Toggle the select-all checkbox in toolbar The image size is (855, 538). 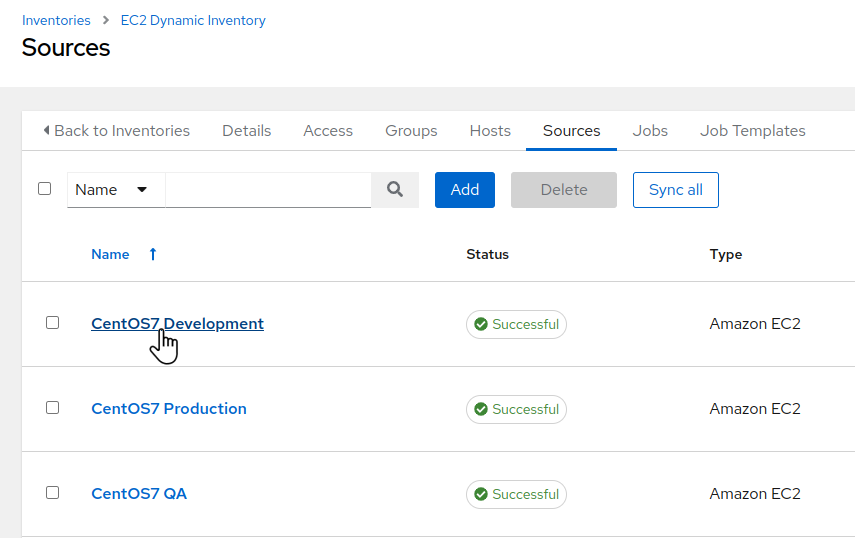tap(45, 189)
